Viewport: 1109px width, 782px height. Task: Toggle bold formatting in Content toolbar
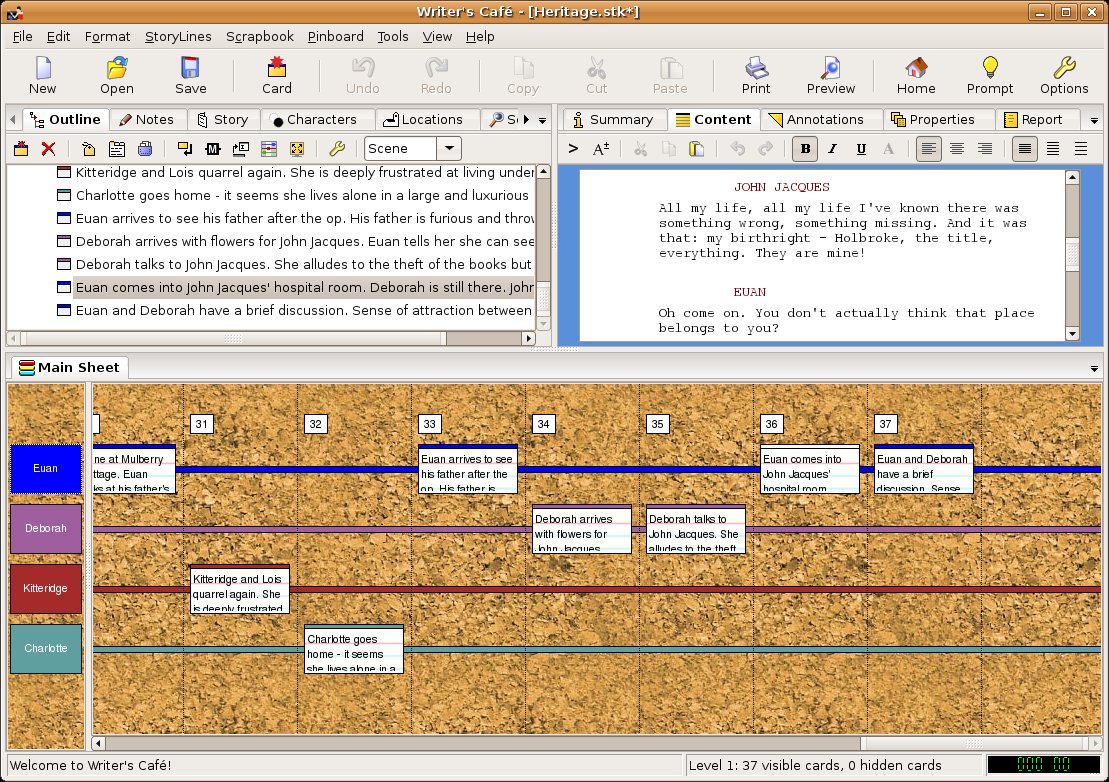pos(805,148)
